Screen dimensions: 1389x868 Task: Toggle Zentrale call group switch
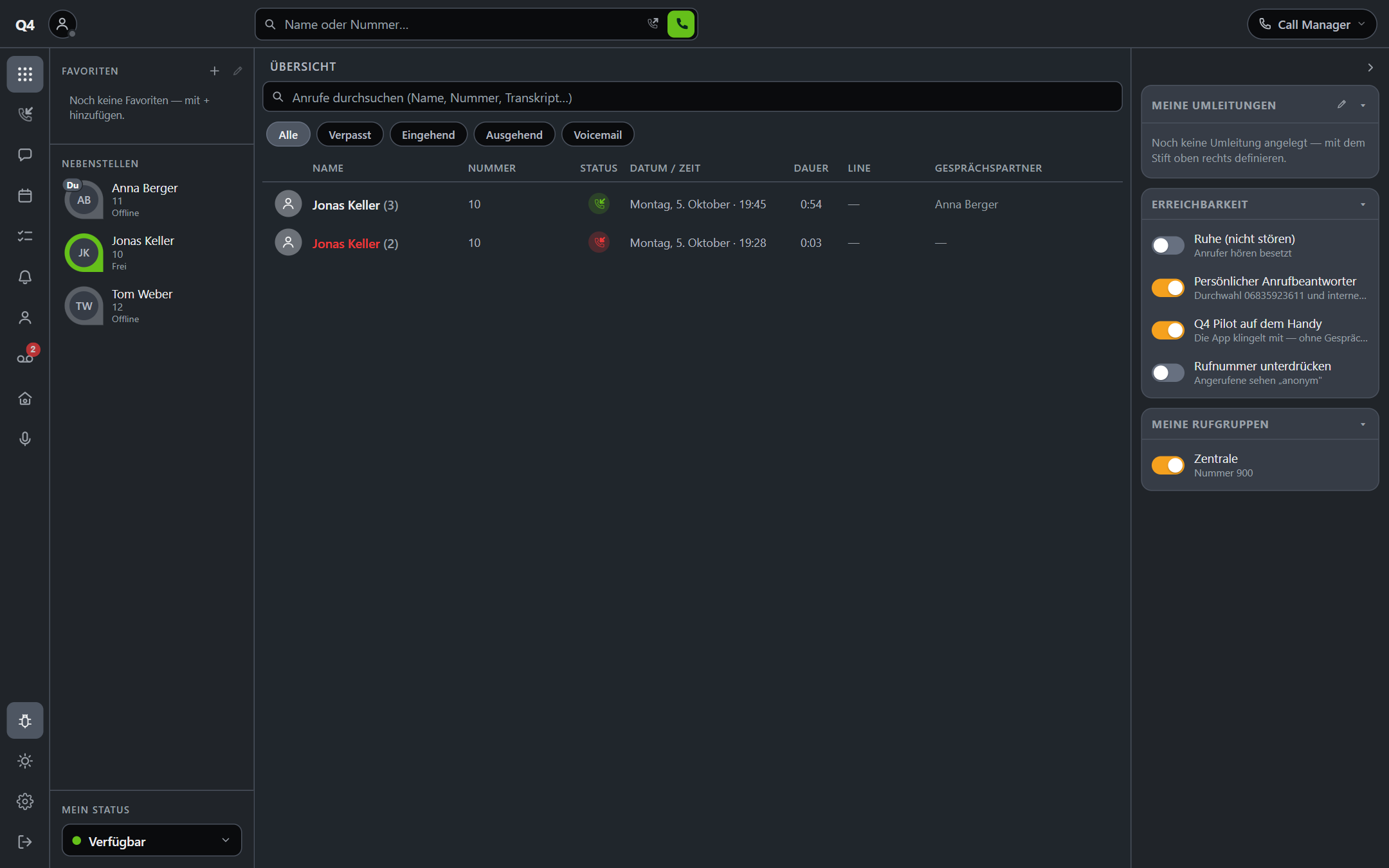(1168, 466)
